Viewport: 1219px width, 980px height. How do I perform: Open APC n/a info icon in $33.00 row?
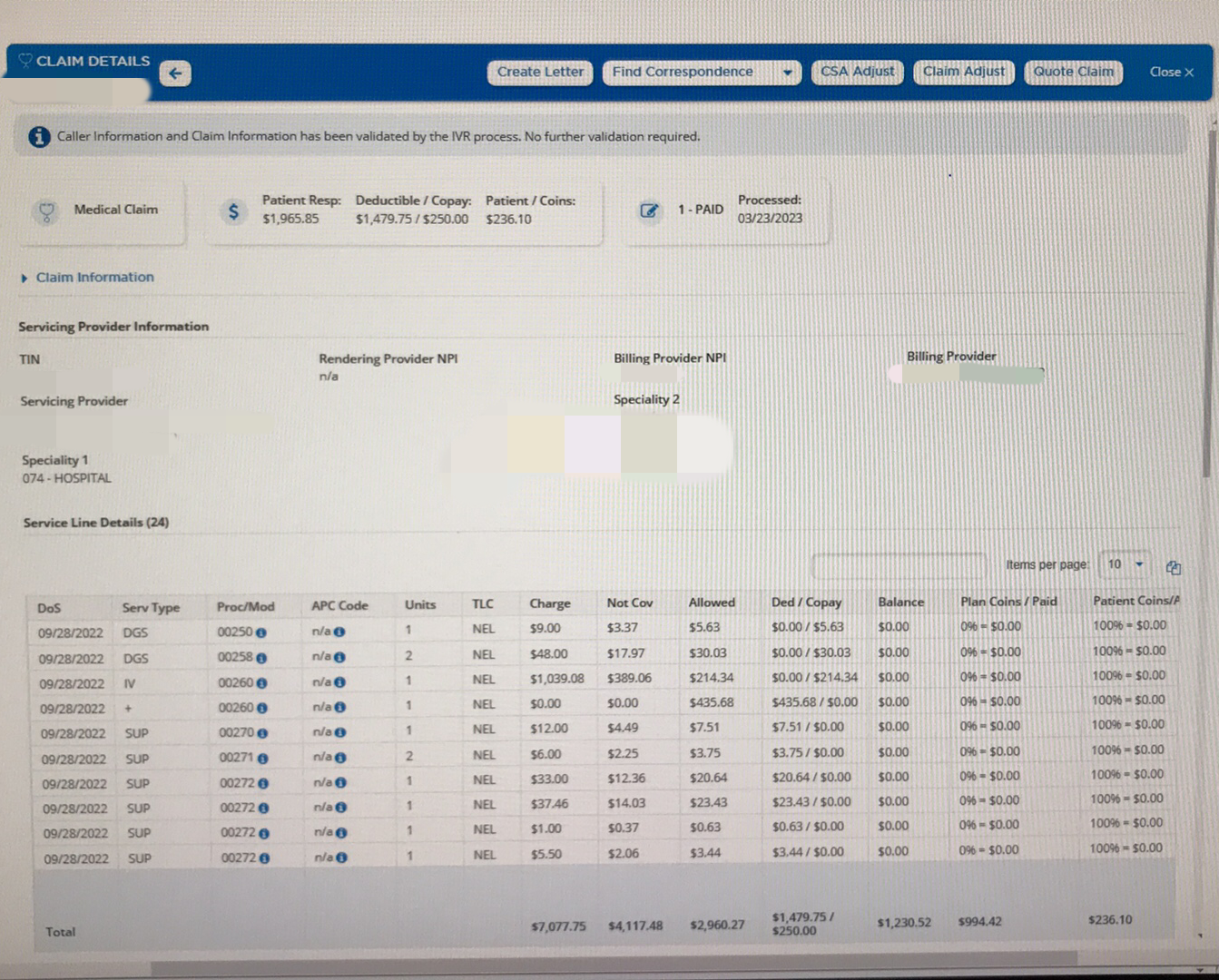click(x=340, y=781)
